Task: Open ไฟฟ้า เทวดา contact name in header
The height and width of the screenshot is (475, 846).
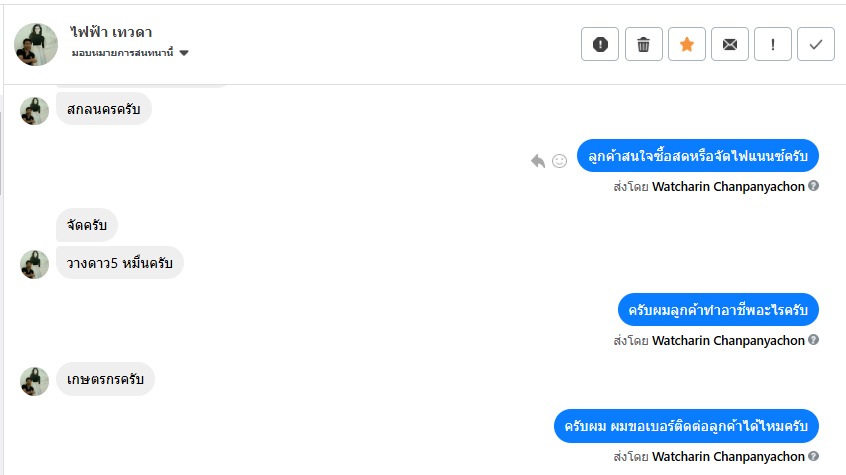Action: pos(112,33)
